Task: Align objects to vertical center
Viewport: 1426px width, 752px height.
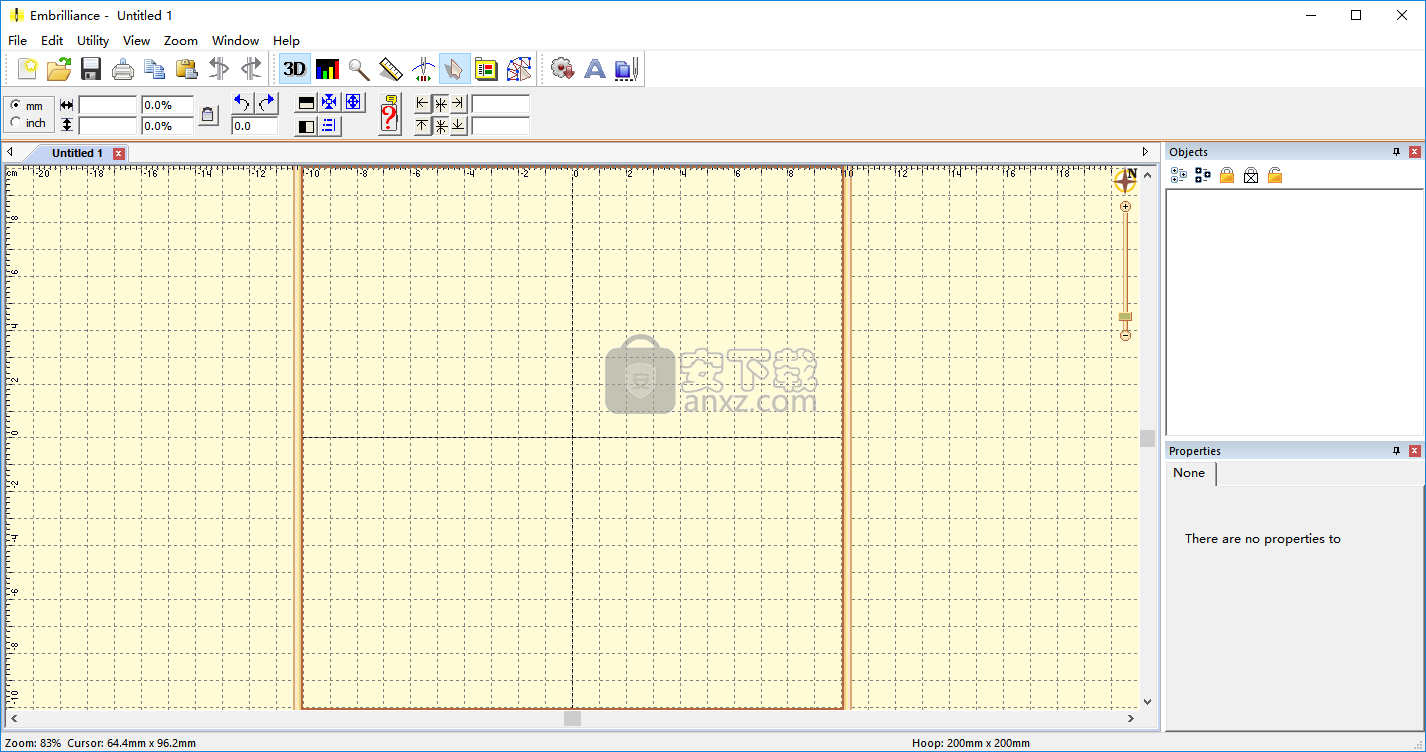Action: click(x=440, y=125)
